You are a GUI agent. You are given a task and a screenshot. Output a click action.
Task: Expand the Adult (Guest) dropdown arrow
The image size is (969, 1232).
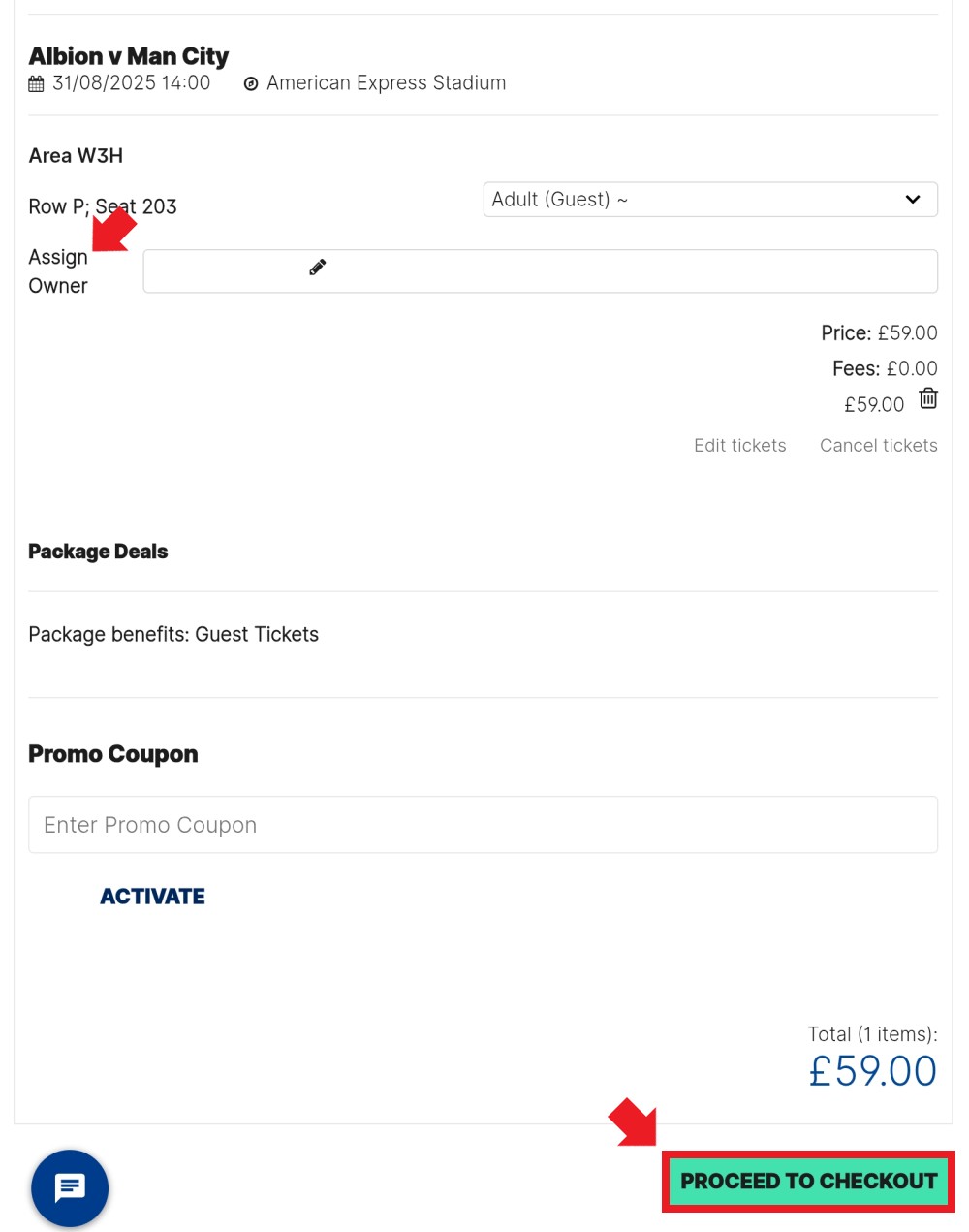click(912, 200)
